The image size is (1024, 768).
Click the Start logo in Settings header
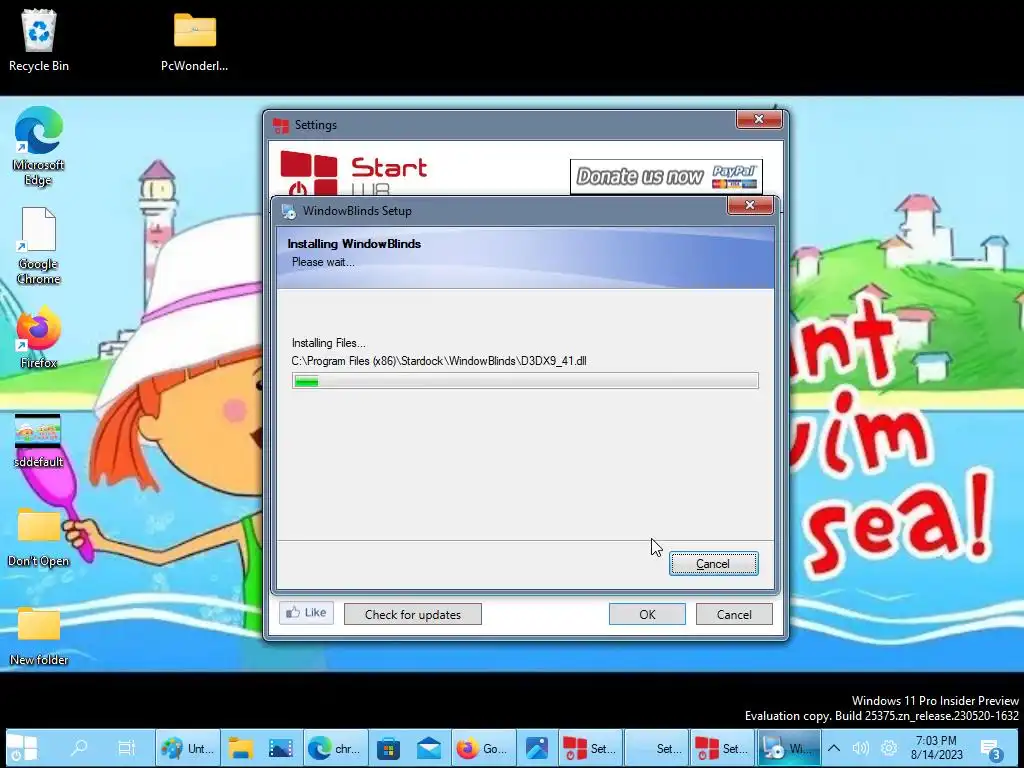[x=353, y=172]
